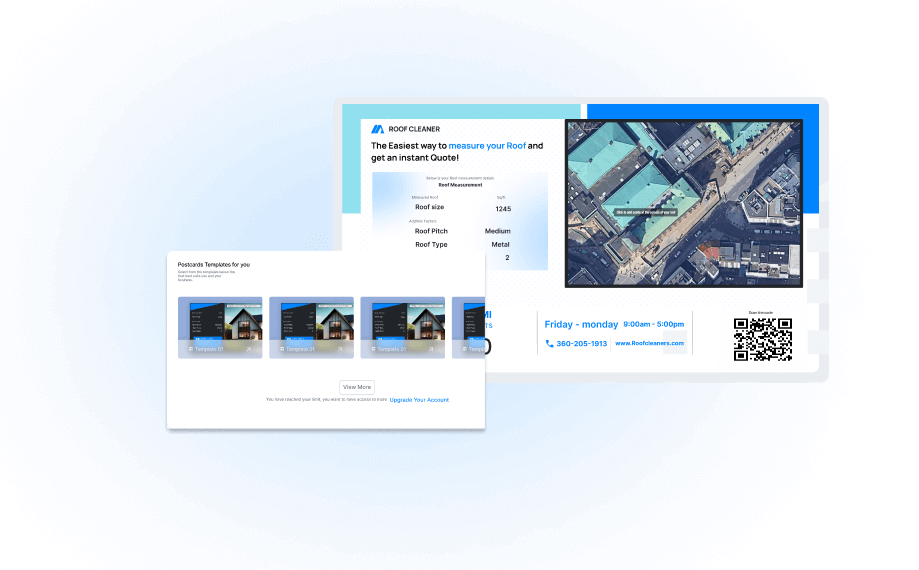Open the www.Roofcleaners.com link
The height and width of the screenshot is (570, 919).
click(649, 343)
